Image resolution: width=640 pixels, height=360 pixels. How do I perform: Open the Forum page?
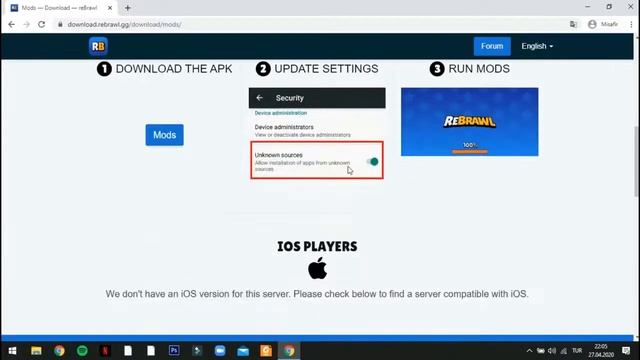[x=492, y=46]
